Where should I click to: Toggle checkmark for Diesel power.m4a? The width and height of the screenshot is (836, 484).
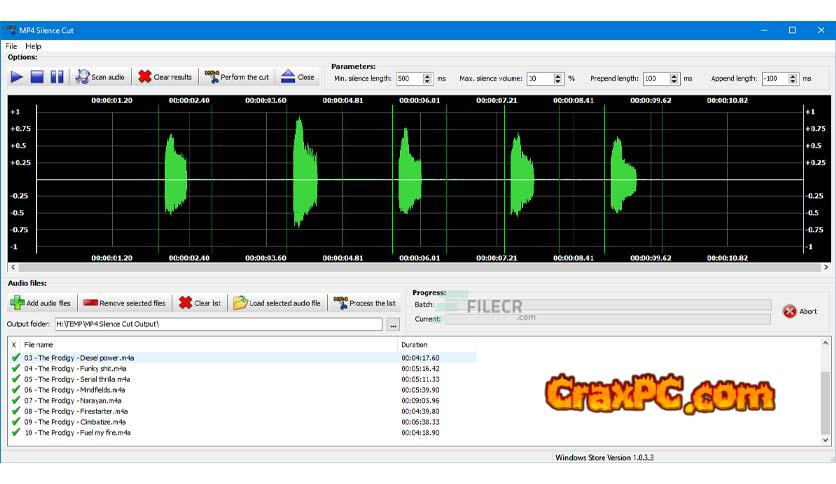[x=15, y=357]
